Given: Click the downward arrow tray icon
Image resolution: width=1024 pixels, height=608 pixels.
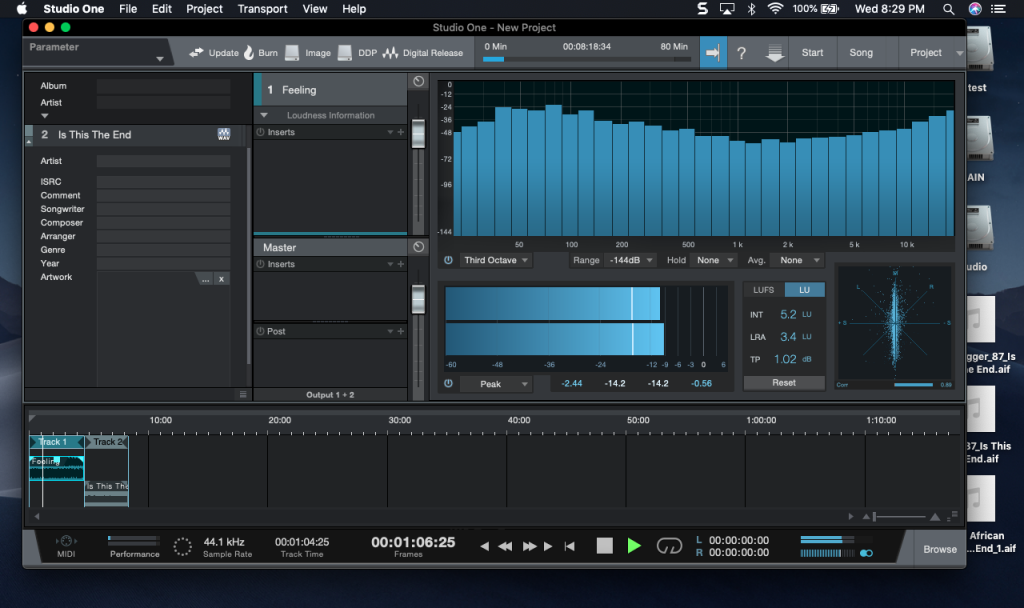Looking at the screenshot, I should (x=775, y=53).
